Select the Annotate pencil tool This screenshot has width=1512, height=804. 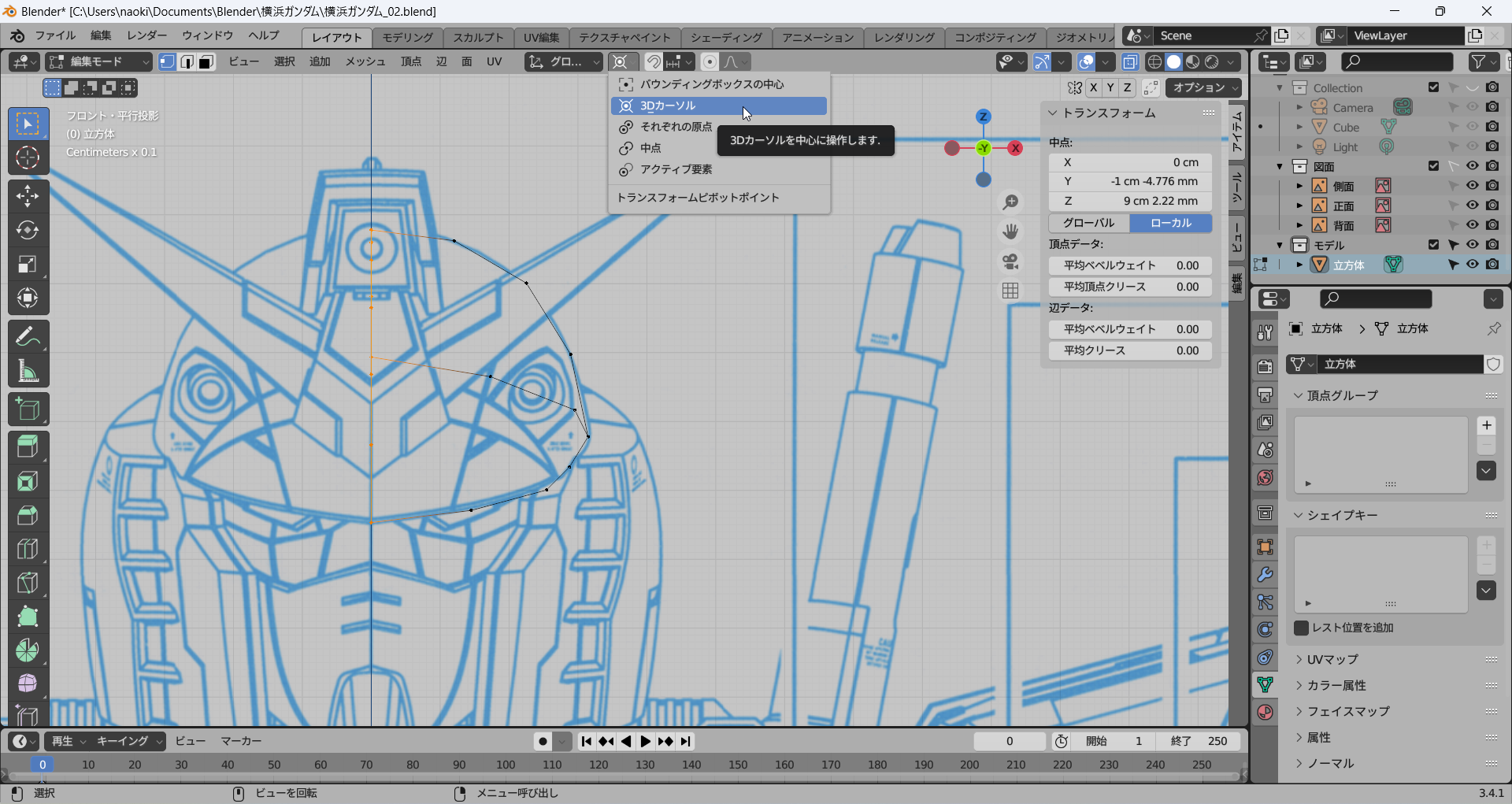point(28,337)
